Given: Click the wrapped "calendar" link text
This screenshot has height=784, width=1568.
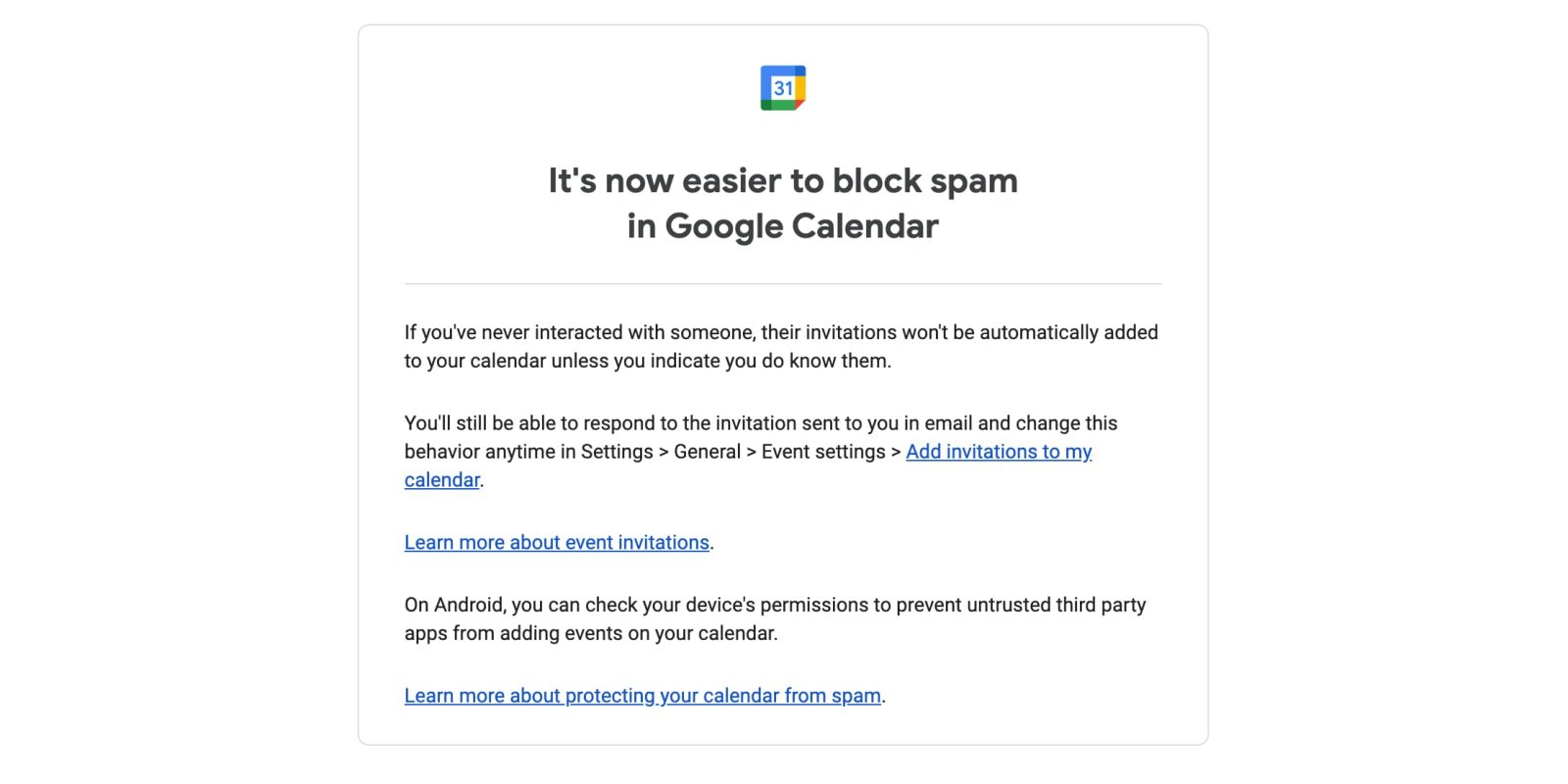Looking at the screenshot, I should [x=442, y=480].
